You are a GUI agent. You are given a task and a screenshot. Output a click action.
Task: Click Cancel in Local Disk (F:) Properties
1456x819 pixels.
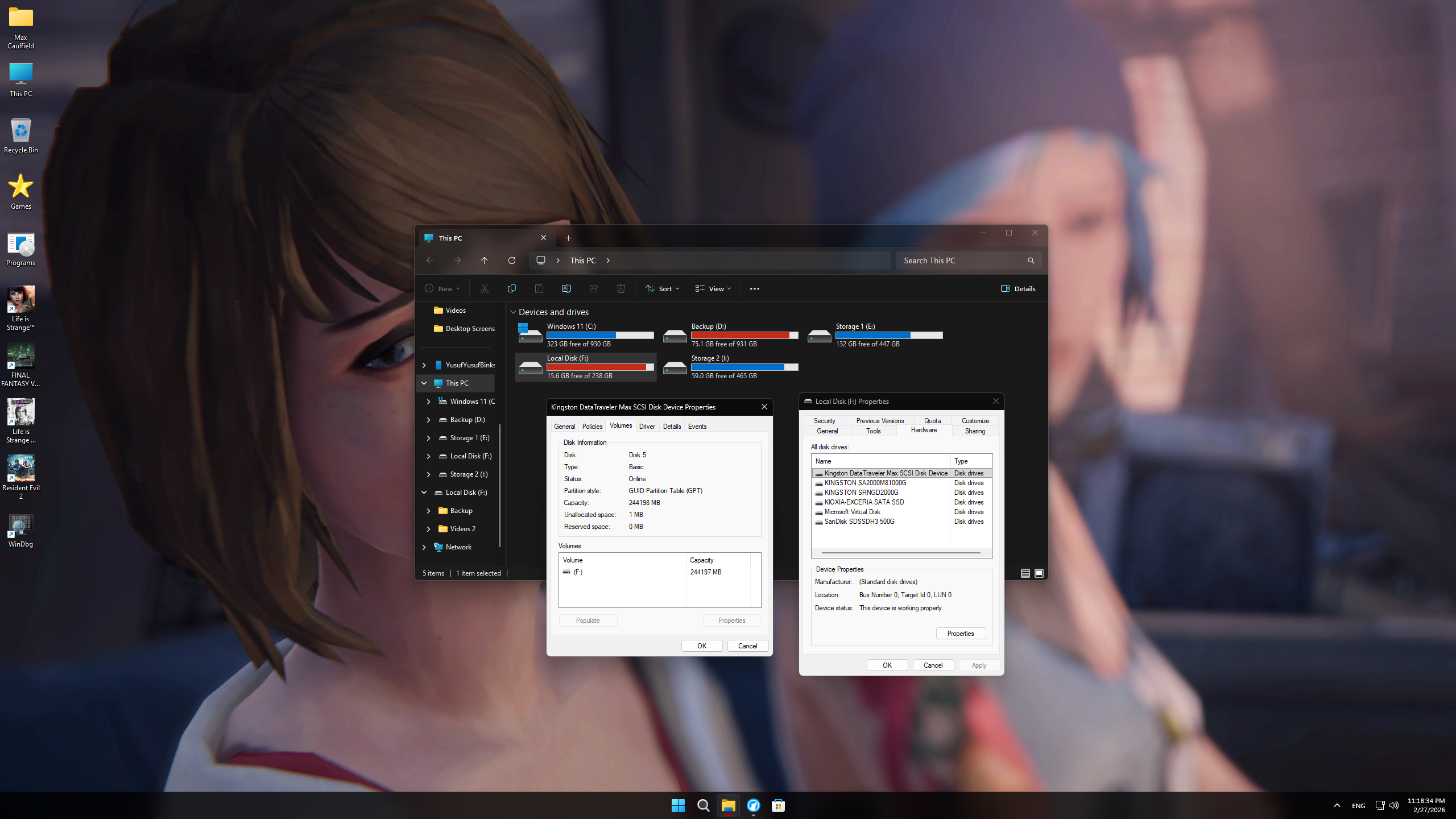tap(933, 665)
